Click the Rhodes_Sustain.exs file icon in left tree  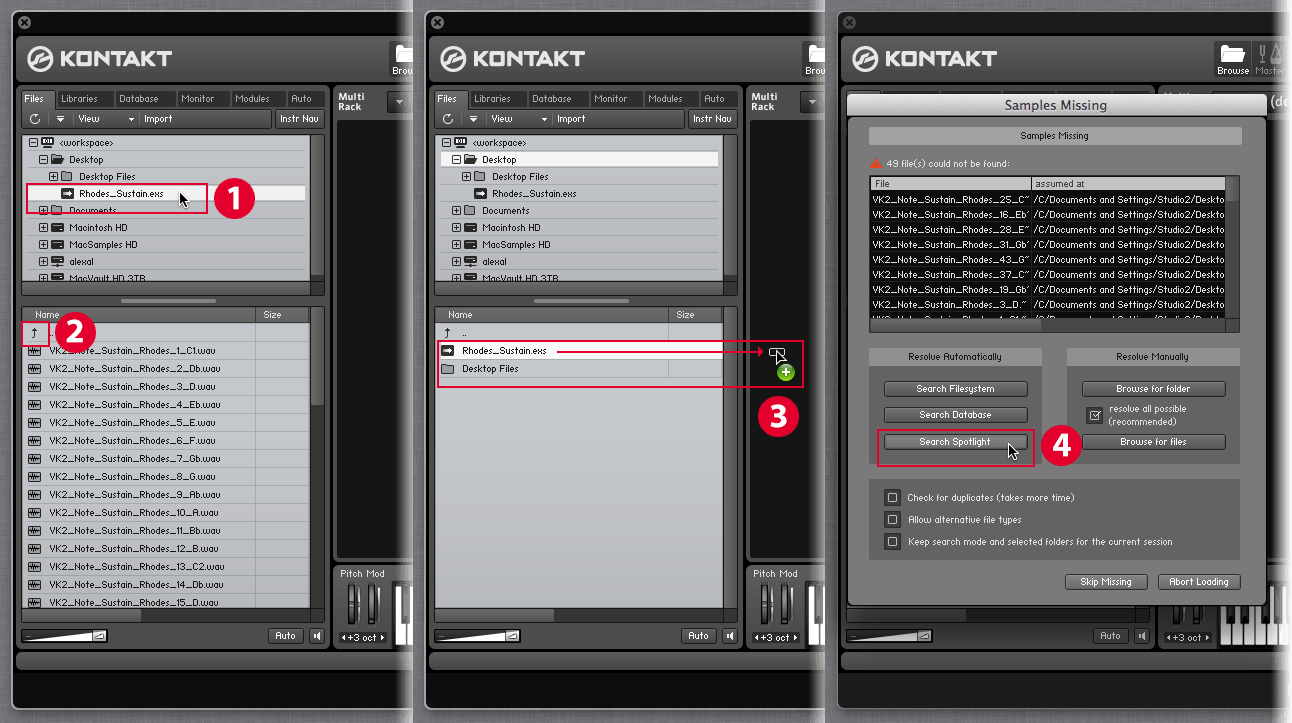68,194
